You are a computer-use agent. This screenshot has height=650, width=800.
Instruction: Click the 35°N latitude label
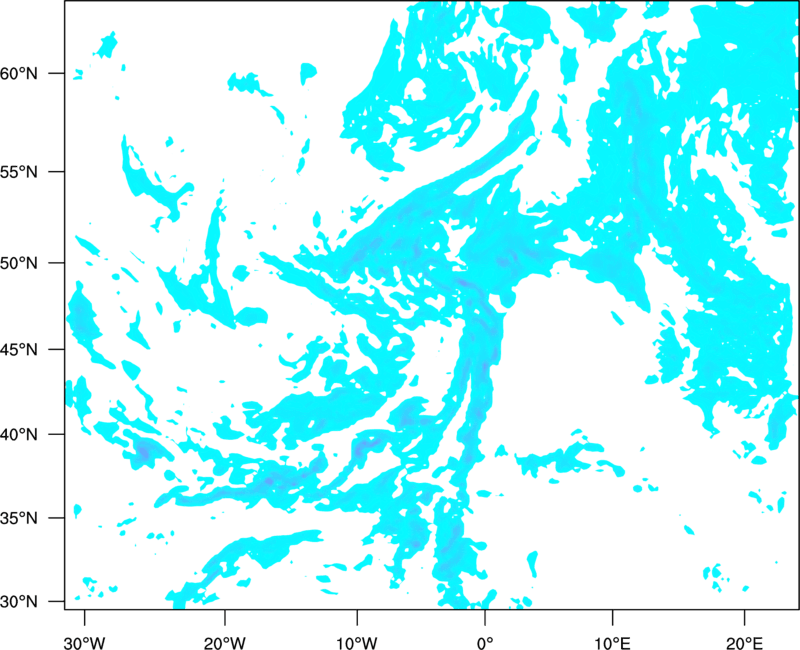click(x=18, y=518)
